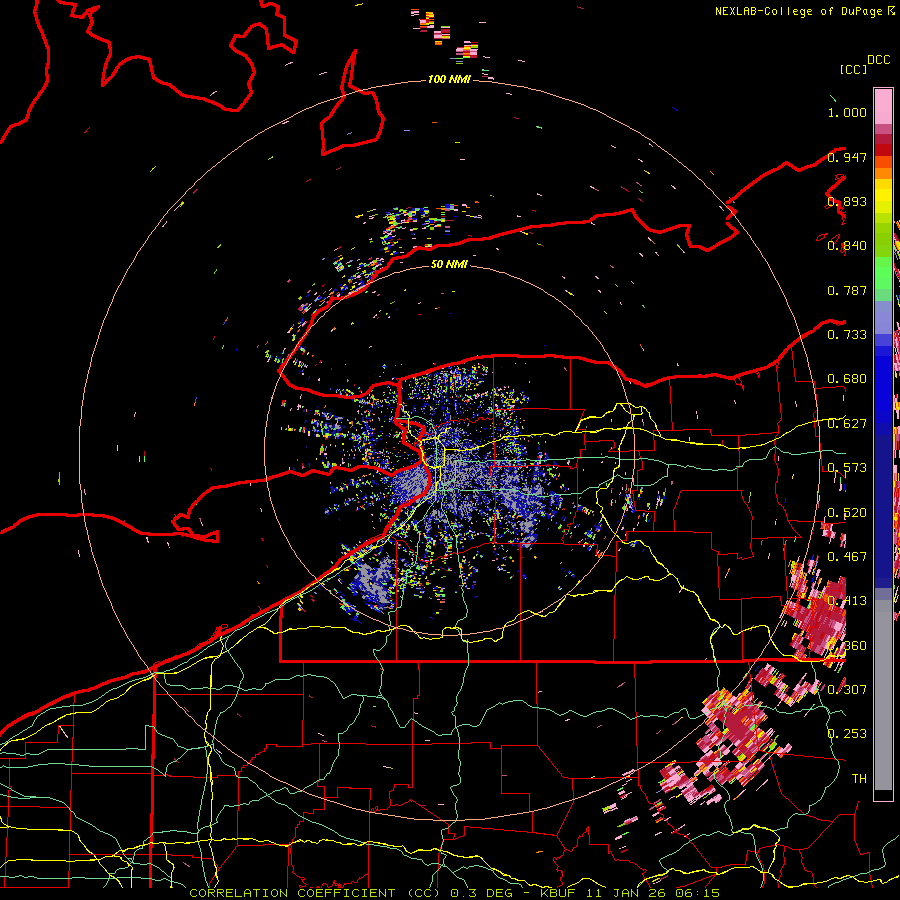Pick the pink top segment of color bar
This screenshot has width=900, height=900.
click(883, 106)
